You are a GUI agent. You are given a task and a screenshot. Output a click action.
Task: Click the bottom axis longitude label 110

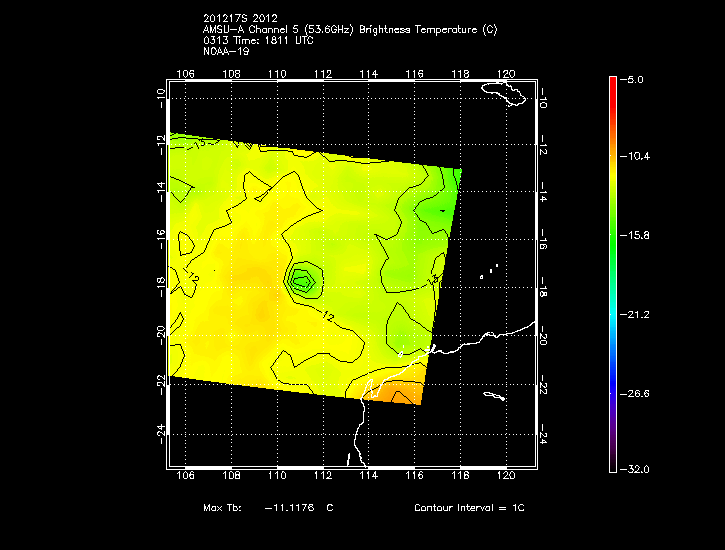[277, 475]
